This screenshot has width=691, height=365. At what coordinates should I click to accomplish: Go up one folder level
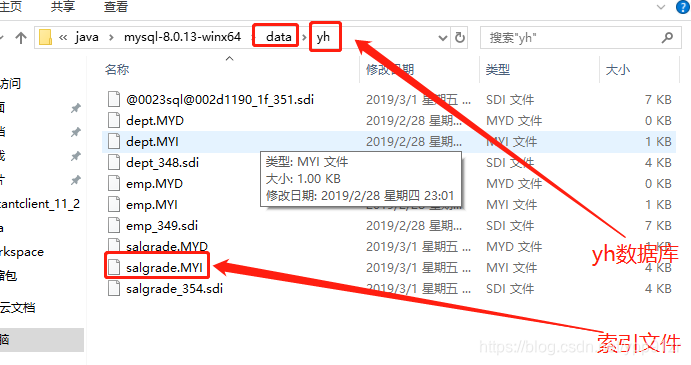point(20,37)
